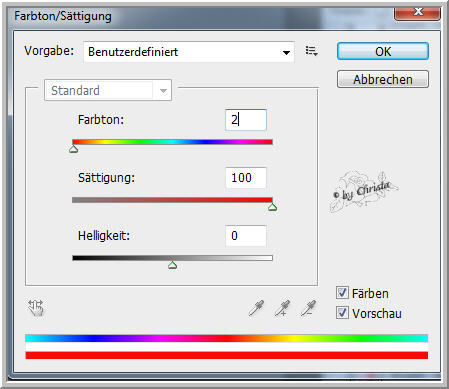Image resolution: width=449 pixels, height=389 pixels.
Task: Confirm with the OK button
Action: 383,51
